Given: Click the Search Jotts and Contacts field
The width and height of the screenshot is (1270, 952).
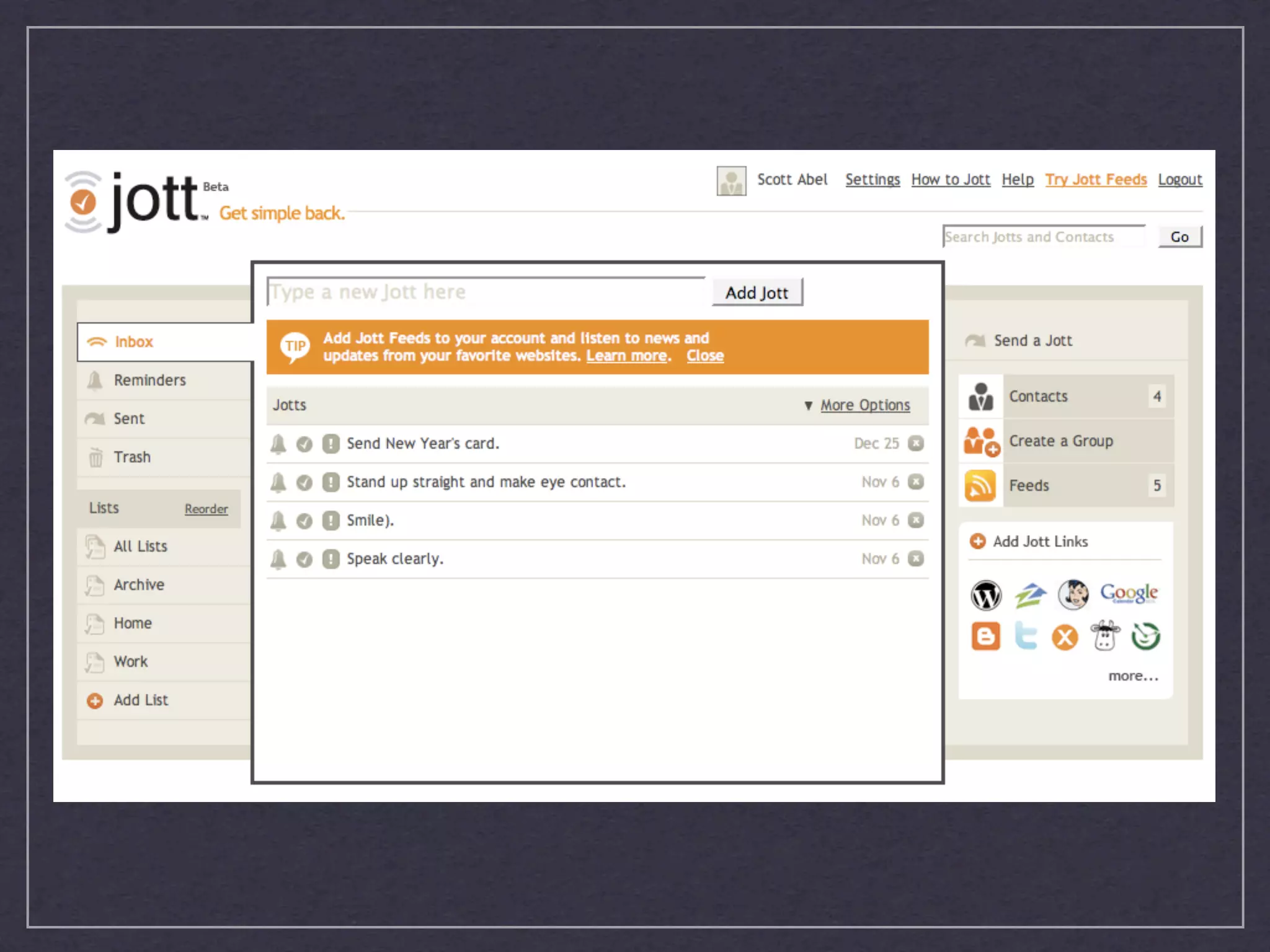Looking at the screenshot, I should [x=1043, y=237].
